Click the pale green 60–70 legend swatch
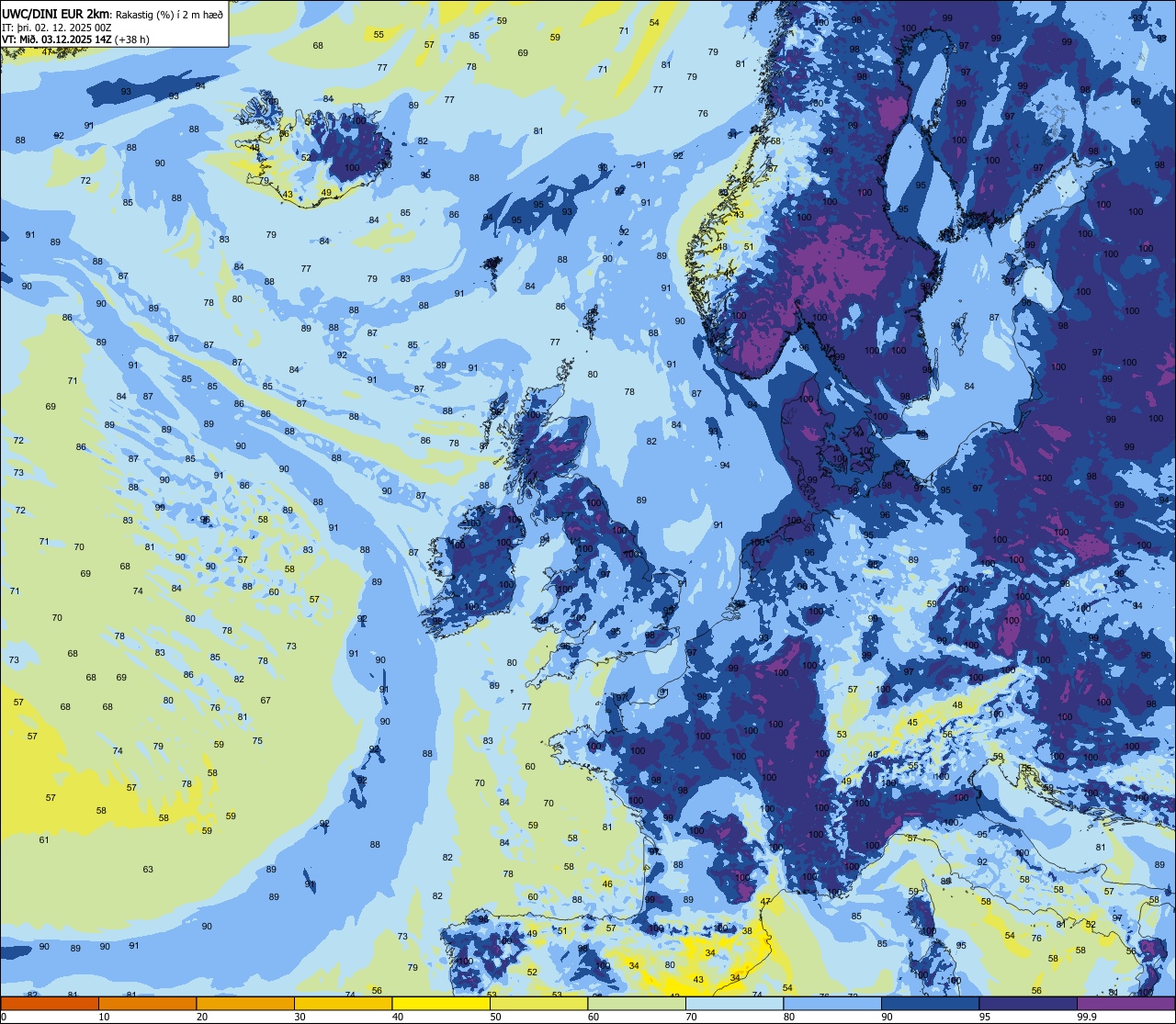The image size is (1176, 1024). [x=637, y=1003]
